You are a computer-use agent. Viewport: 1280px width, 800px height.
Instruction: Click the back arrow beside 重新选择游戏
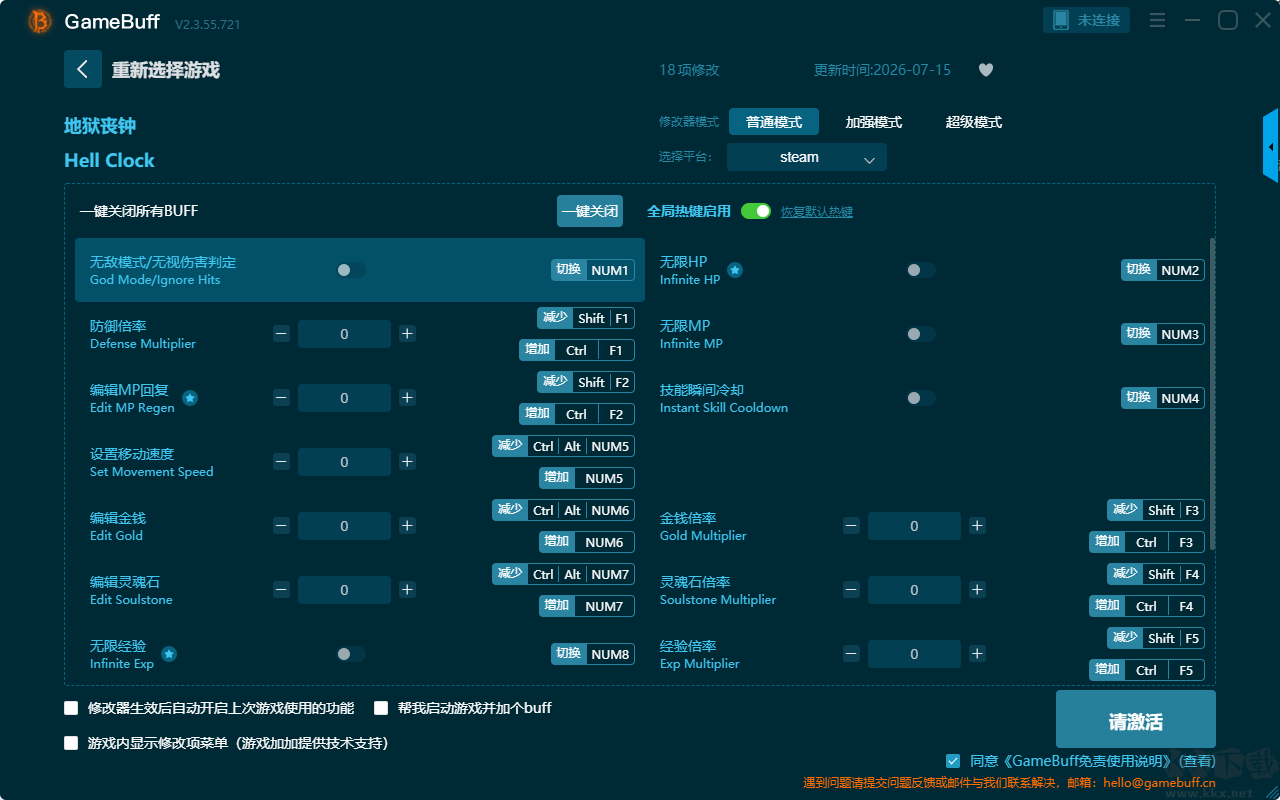(x=83, y=69)
